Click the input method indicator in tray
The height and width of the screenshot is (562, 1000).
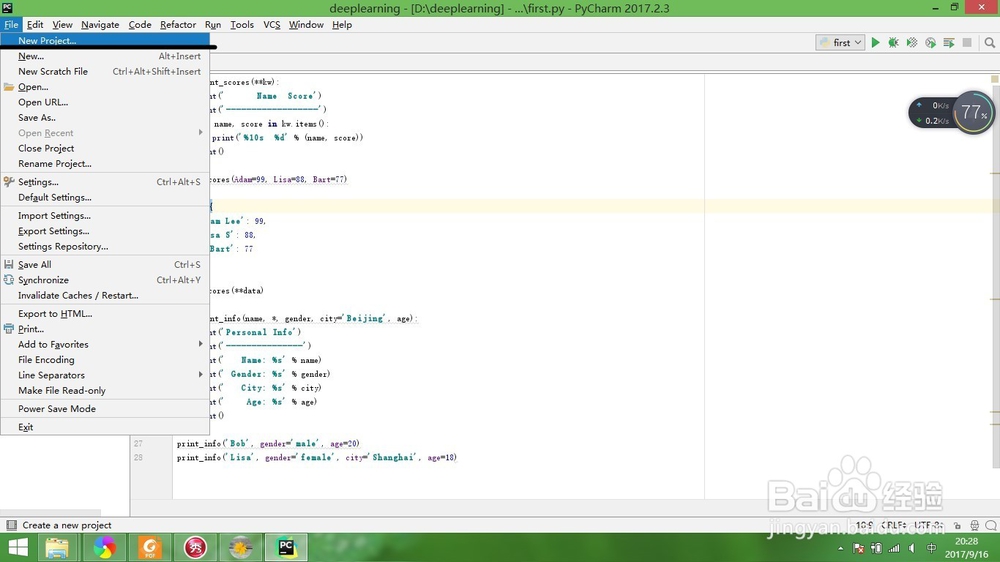coord(932,548)
